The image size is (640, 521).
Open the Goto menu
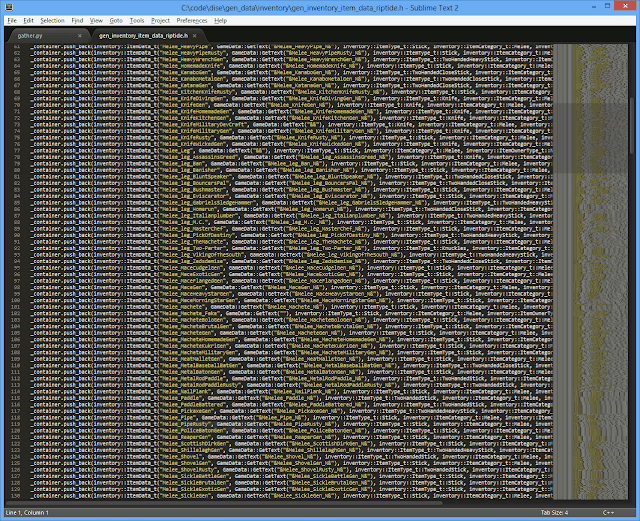tap(117, 20)
